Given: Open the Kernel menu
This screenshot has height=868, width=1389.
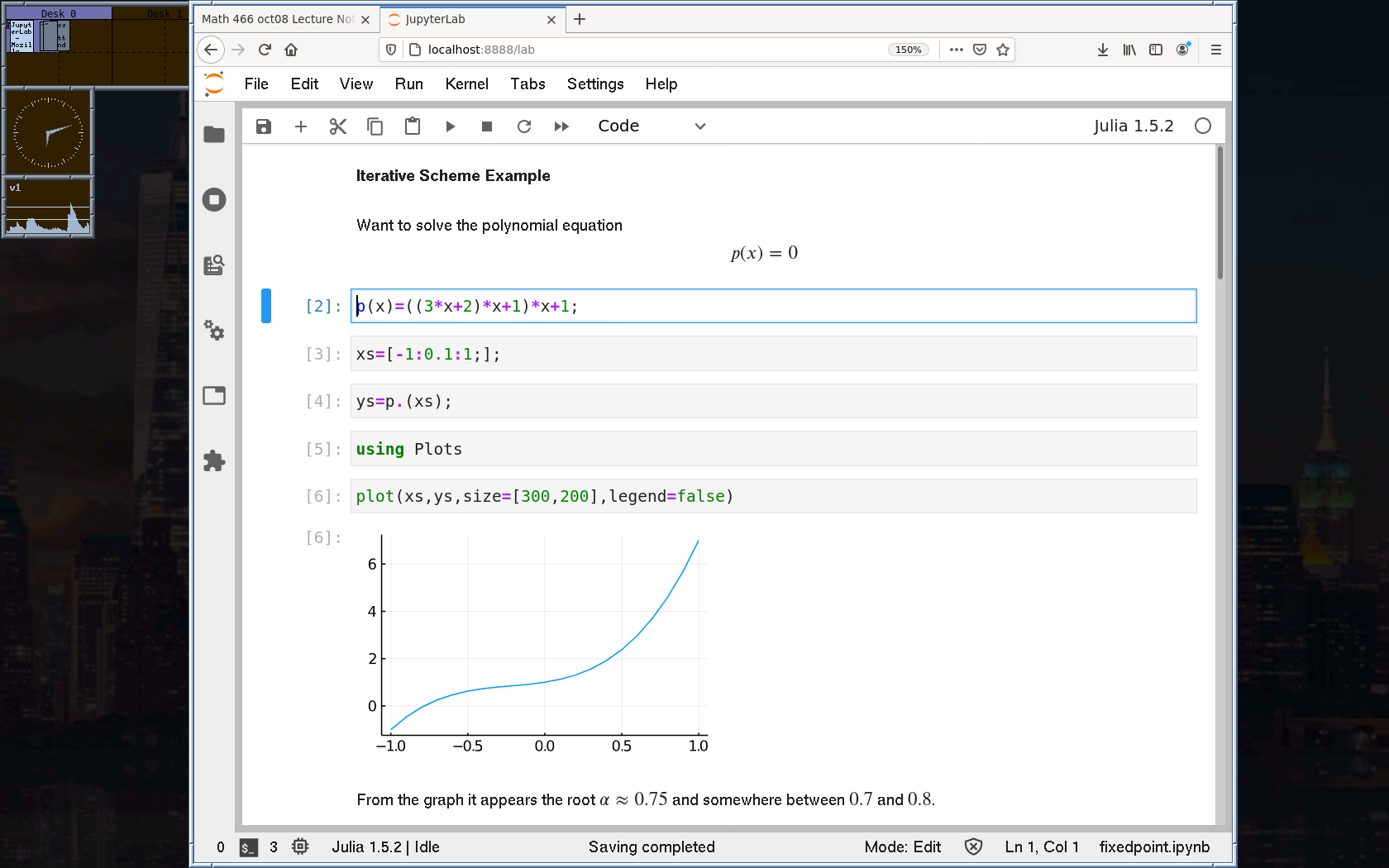Looking at the screenshot, I should coord(466,83).
